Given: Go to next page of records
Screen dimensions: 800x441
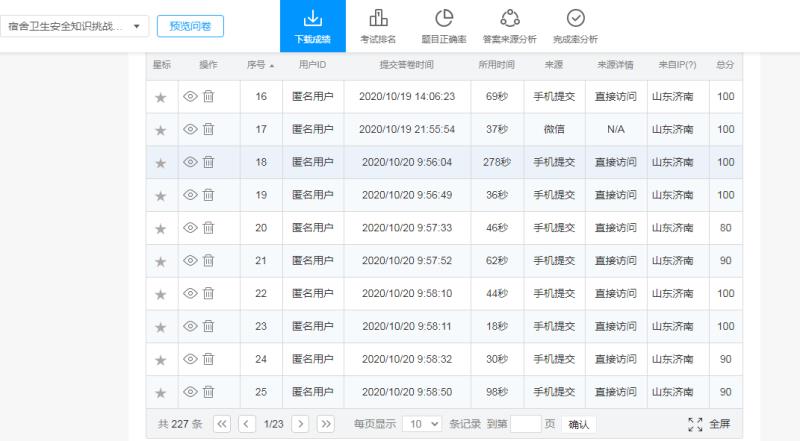Looking at the screenshot, I should (301, 424).
